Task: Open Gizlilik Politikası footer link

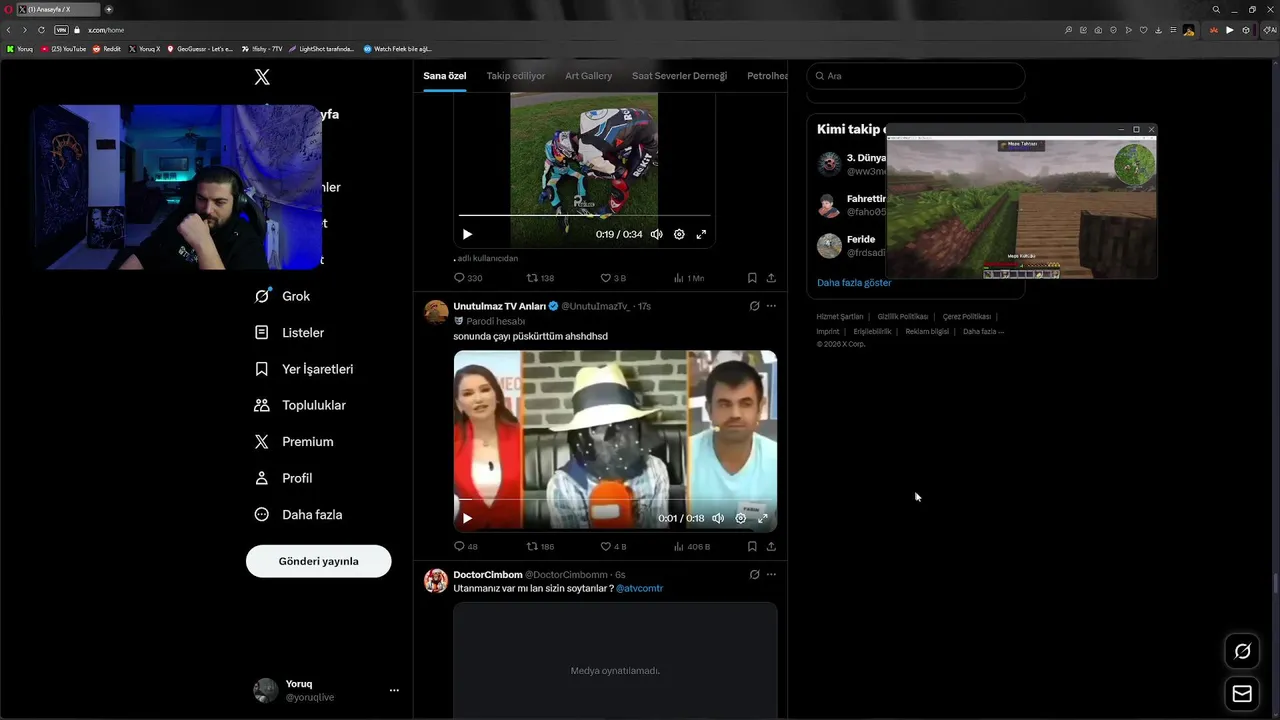Action: coord(902,316)
